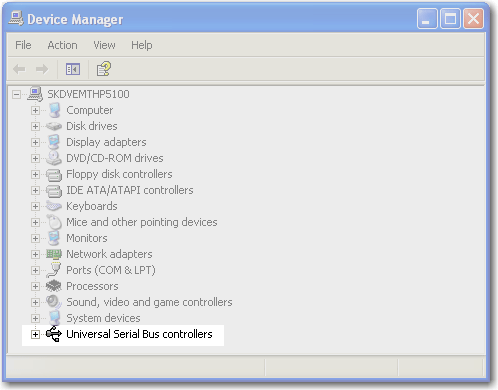Click the Universal Serial Bus controllers USB icon
The height and width of the screenshot is (390, 498).
point(54,334)
